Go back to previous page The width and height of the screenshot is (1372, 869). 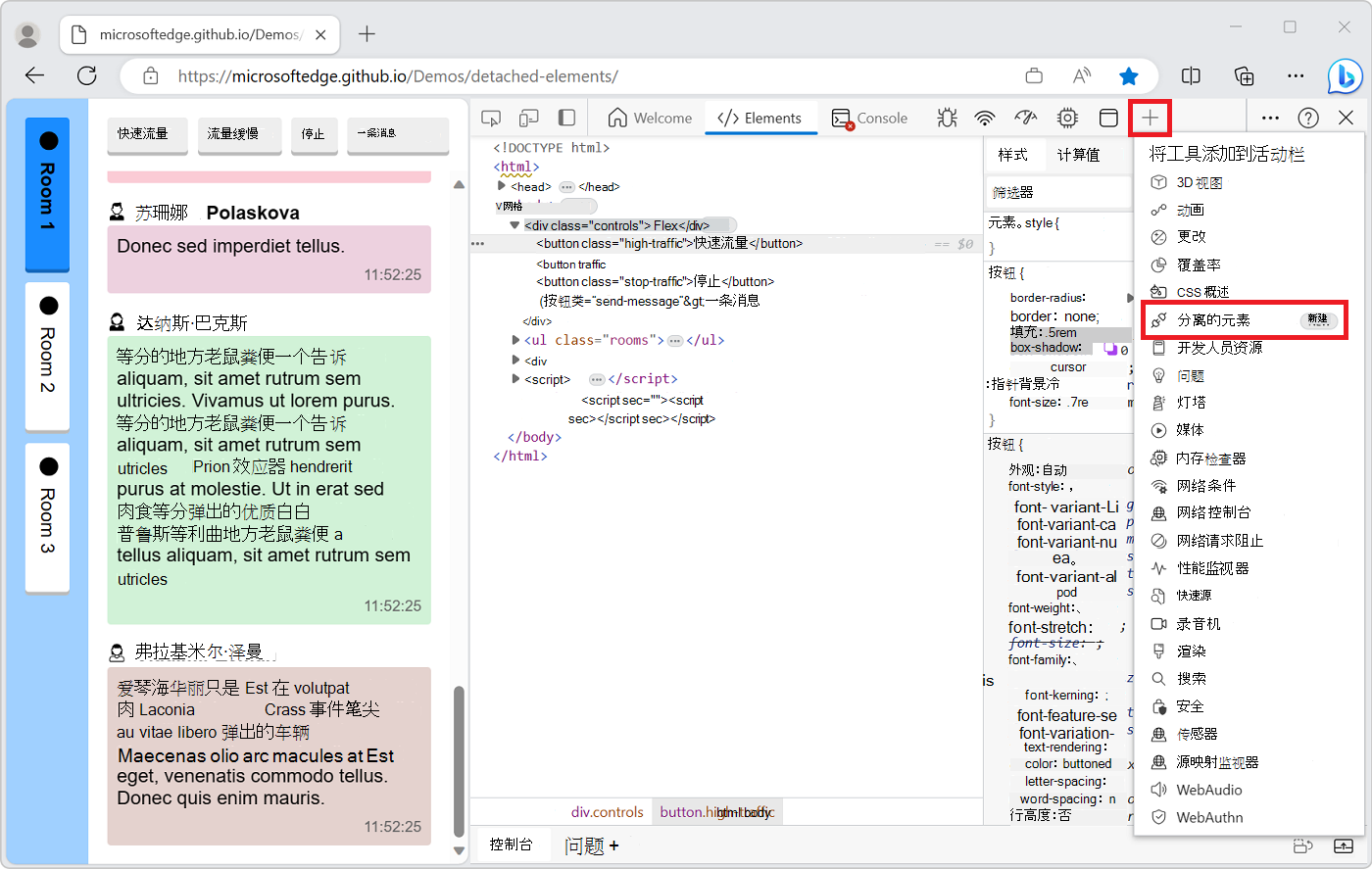coord(34,76)
